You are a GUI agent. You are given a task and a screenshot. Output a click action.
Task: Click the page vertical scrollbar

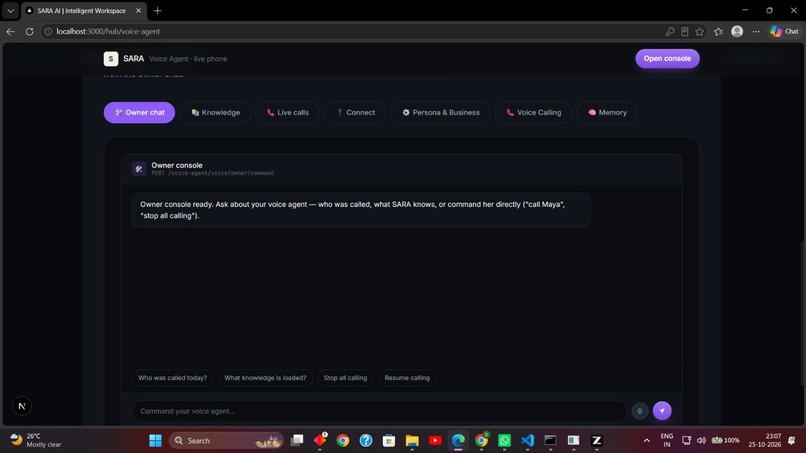point(802,313)
